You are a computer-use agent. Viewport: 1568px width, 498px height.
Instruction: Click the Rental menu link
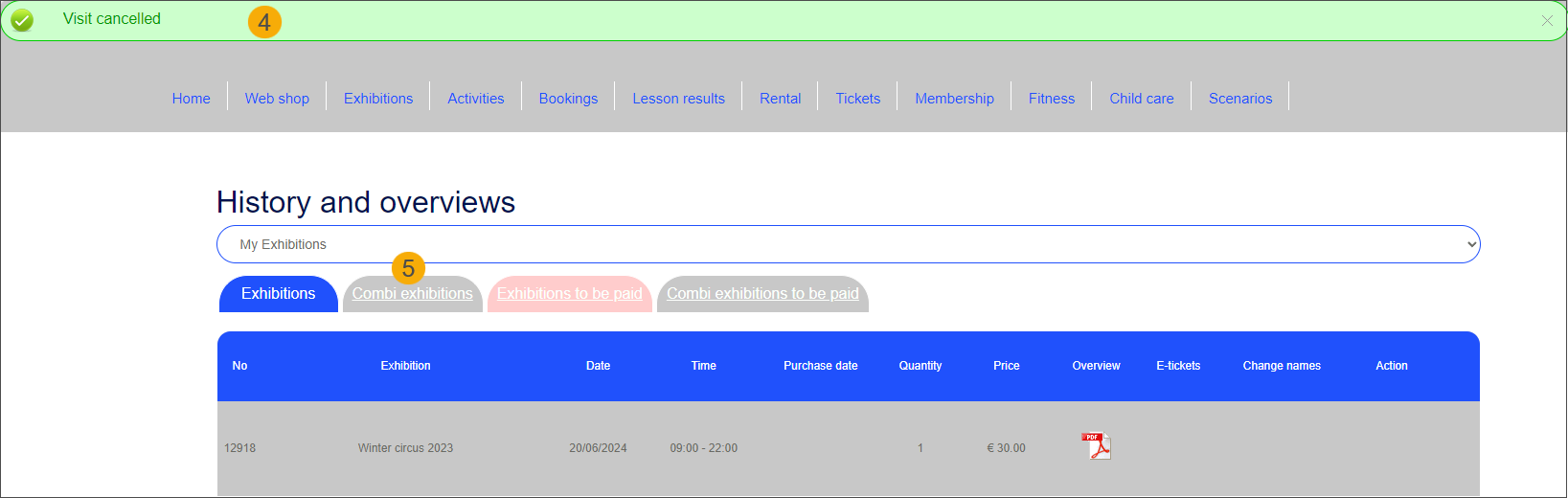[x=780, y=99]
